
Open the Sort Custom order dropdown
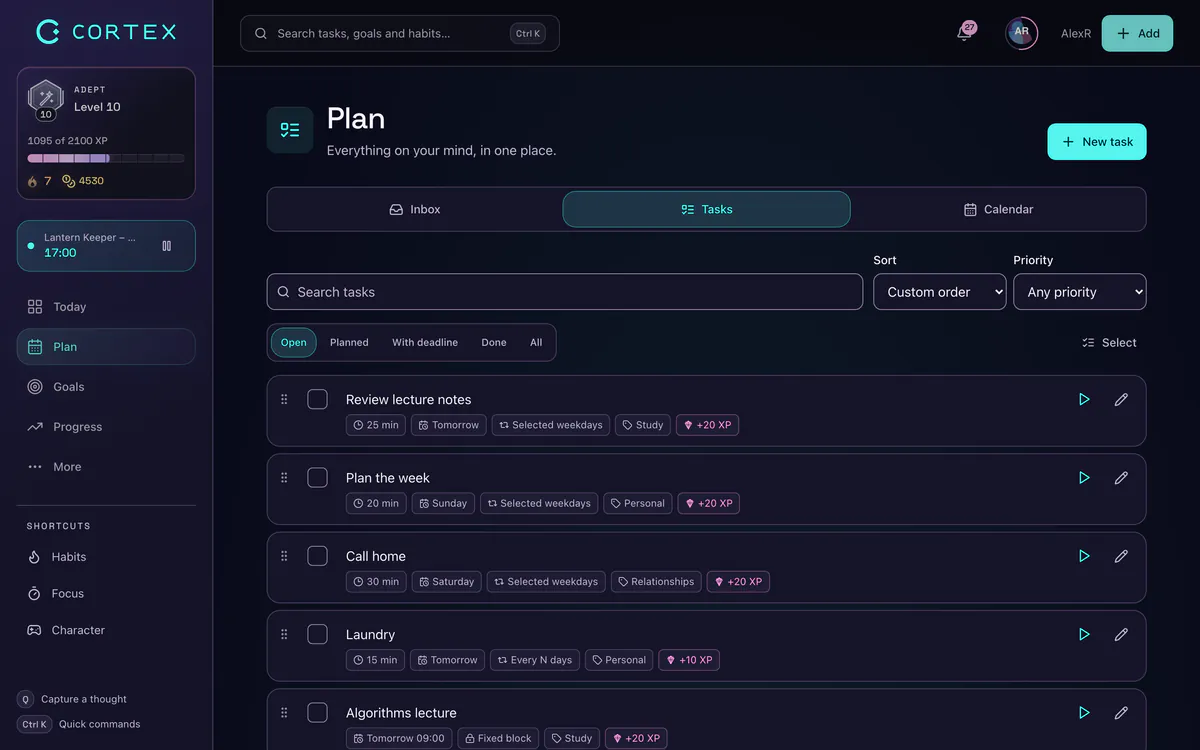coord(940,292)
